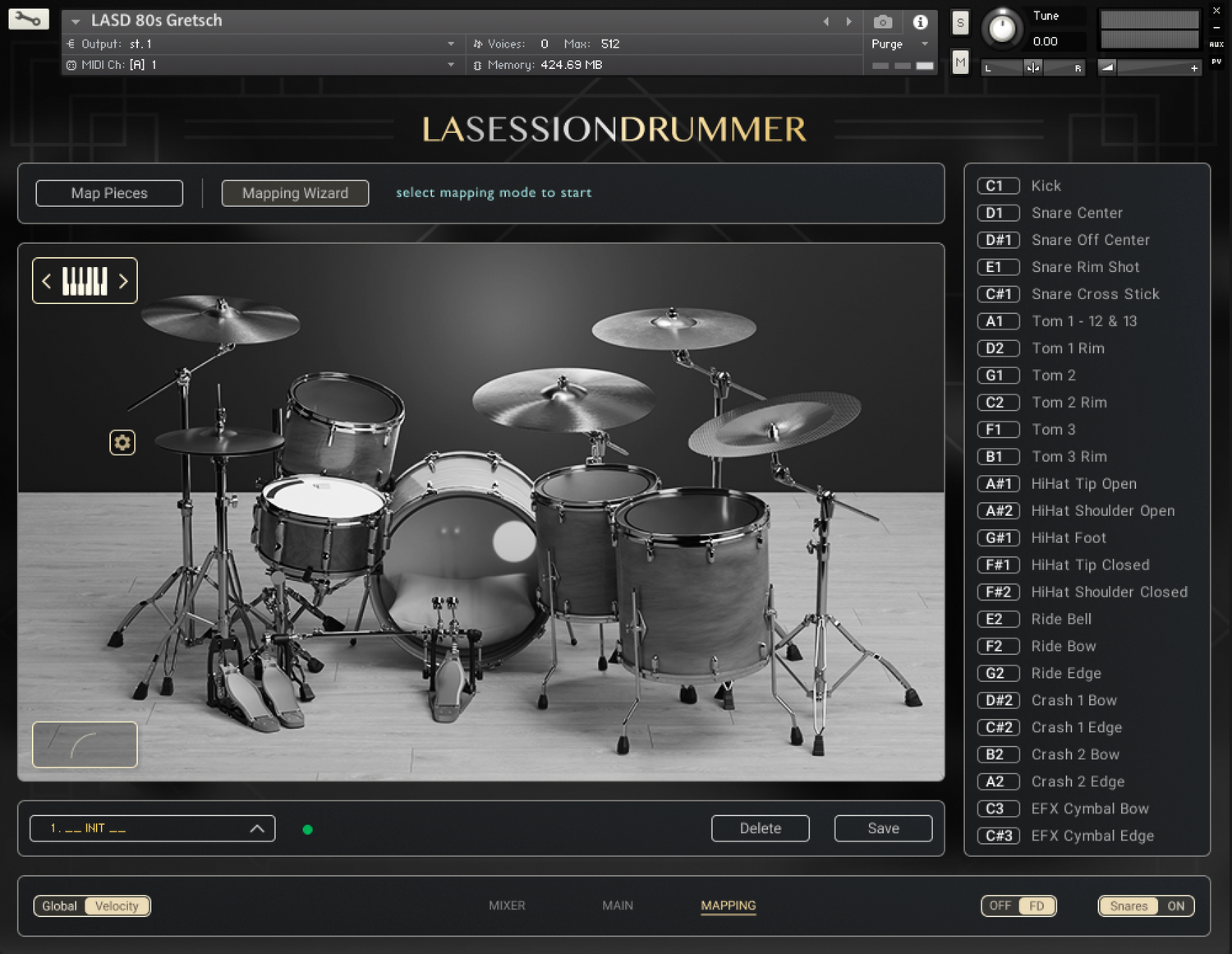Solo the instrument with S button
The height and width of the screenshot is (954, 1232).
coord(960,23)
